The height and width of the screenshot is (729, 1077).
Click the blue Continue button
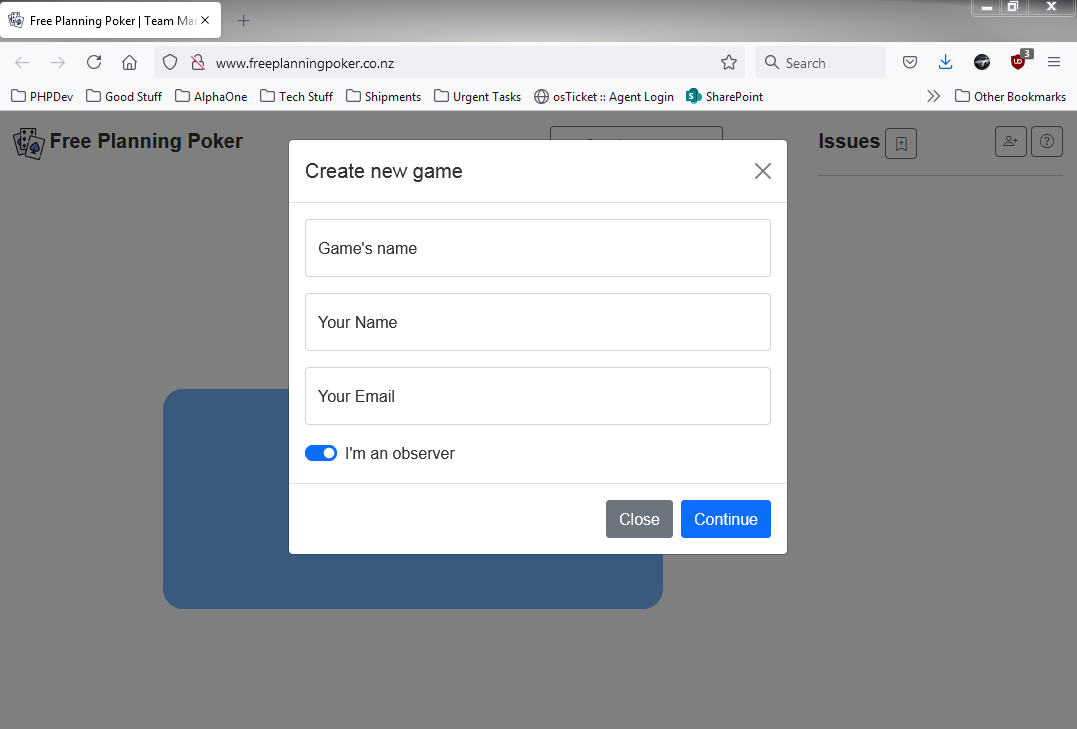[x=725, y=519]
